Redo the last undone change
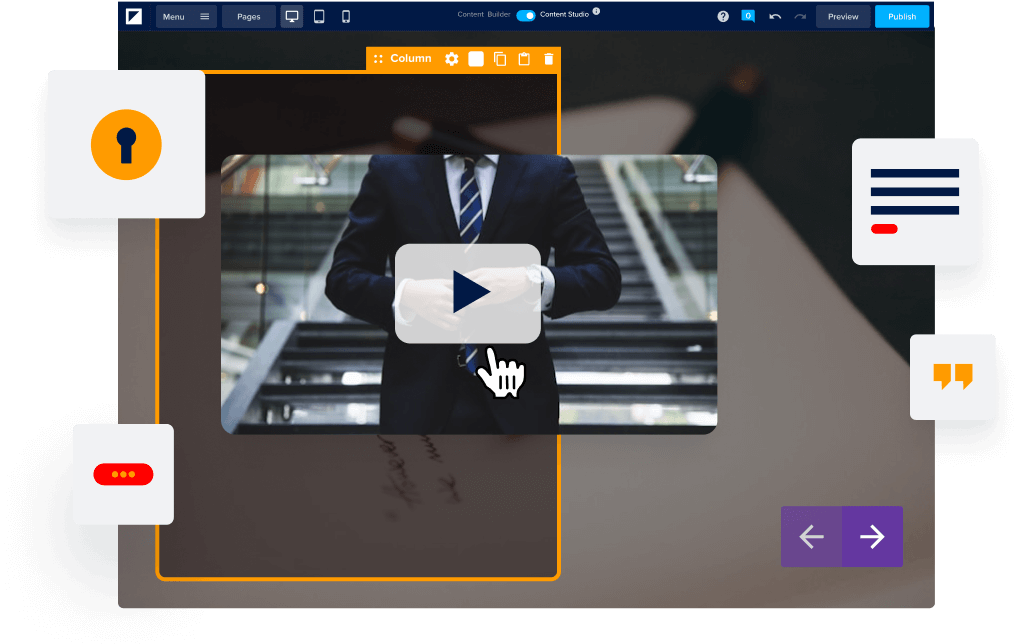1019x644 pixels. click(800, 17)
